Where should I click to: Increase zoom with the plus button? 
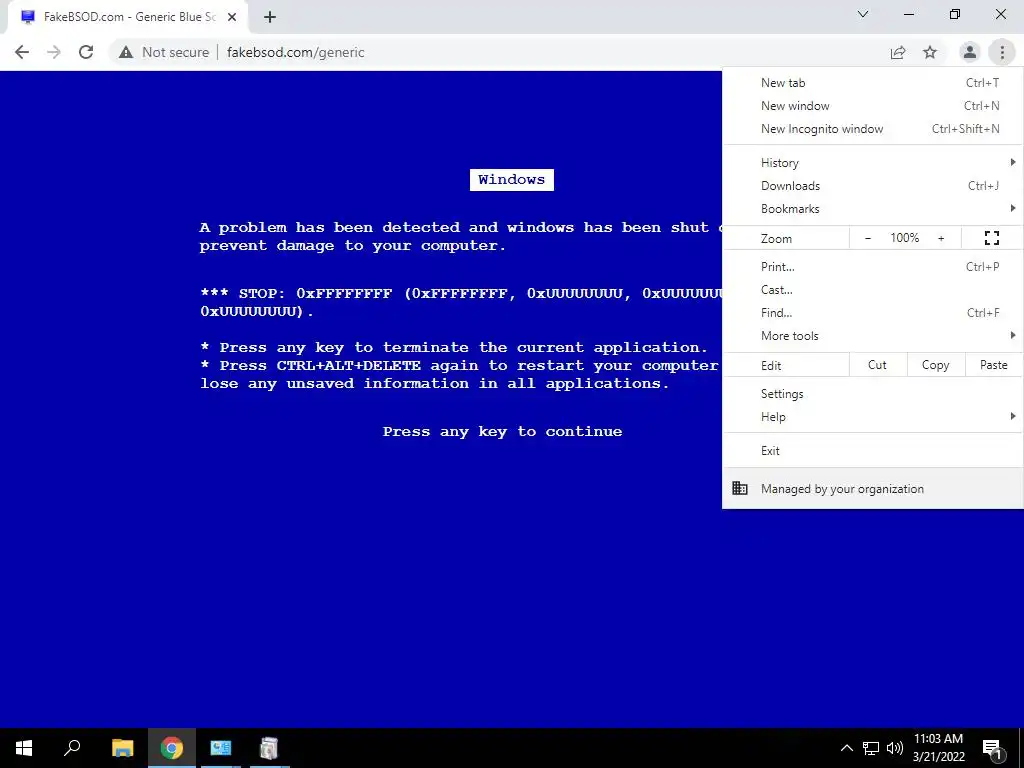tap(941, 238)
